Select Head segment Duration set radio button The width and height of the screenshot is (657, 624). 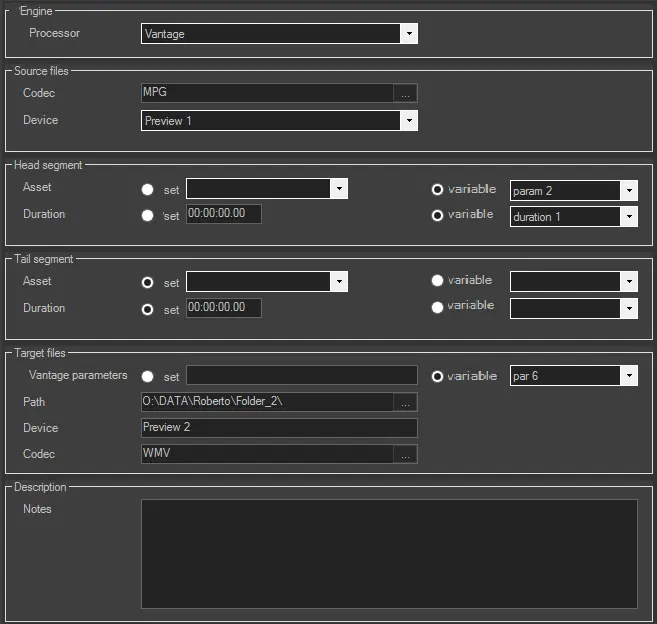click(148, 215)
